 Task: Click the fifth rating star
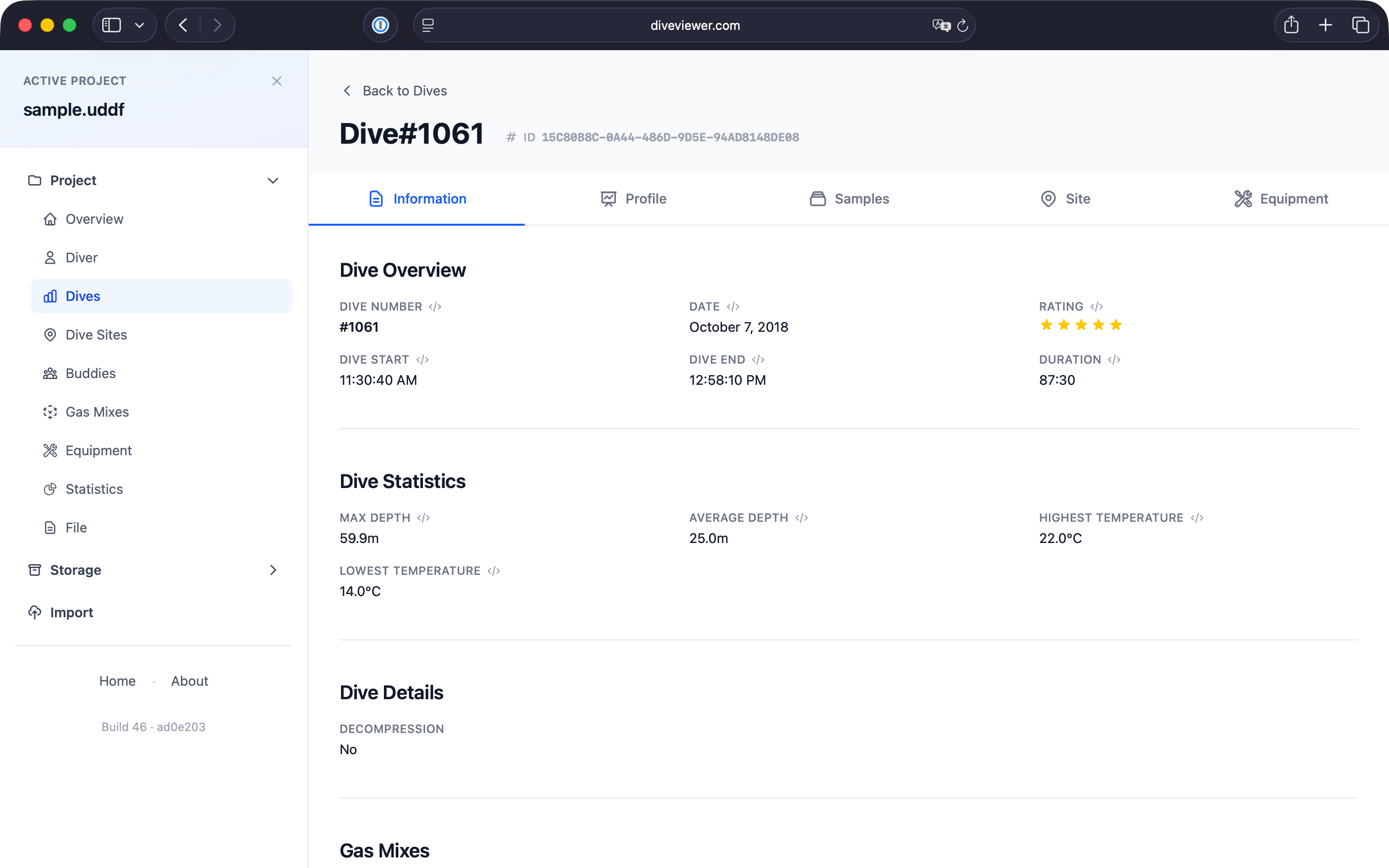pyautogui.click(x=1116, y=325)
